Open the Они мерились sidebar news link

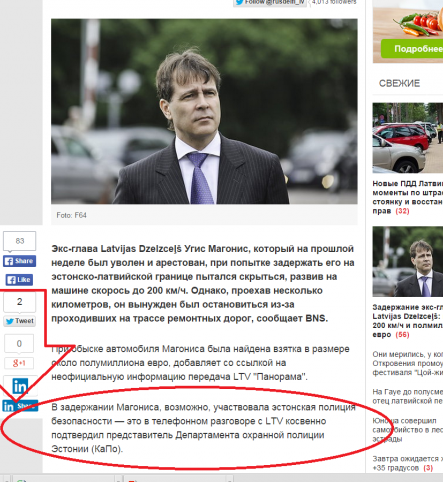pyautogui.click(x=408, y=363)
